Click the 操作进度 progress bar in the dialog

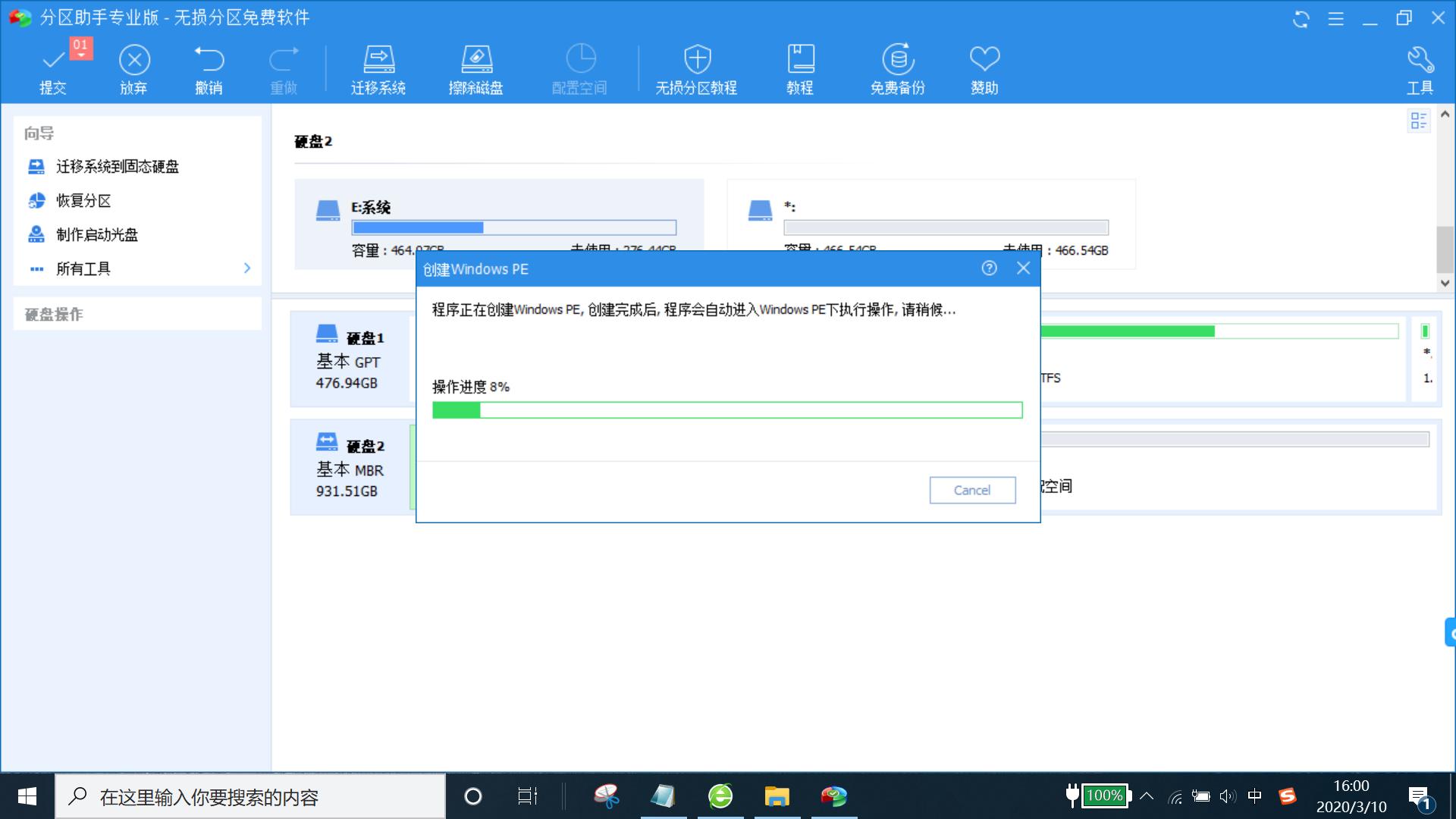727,409
